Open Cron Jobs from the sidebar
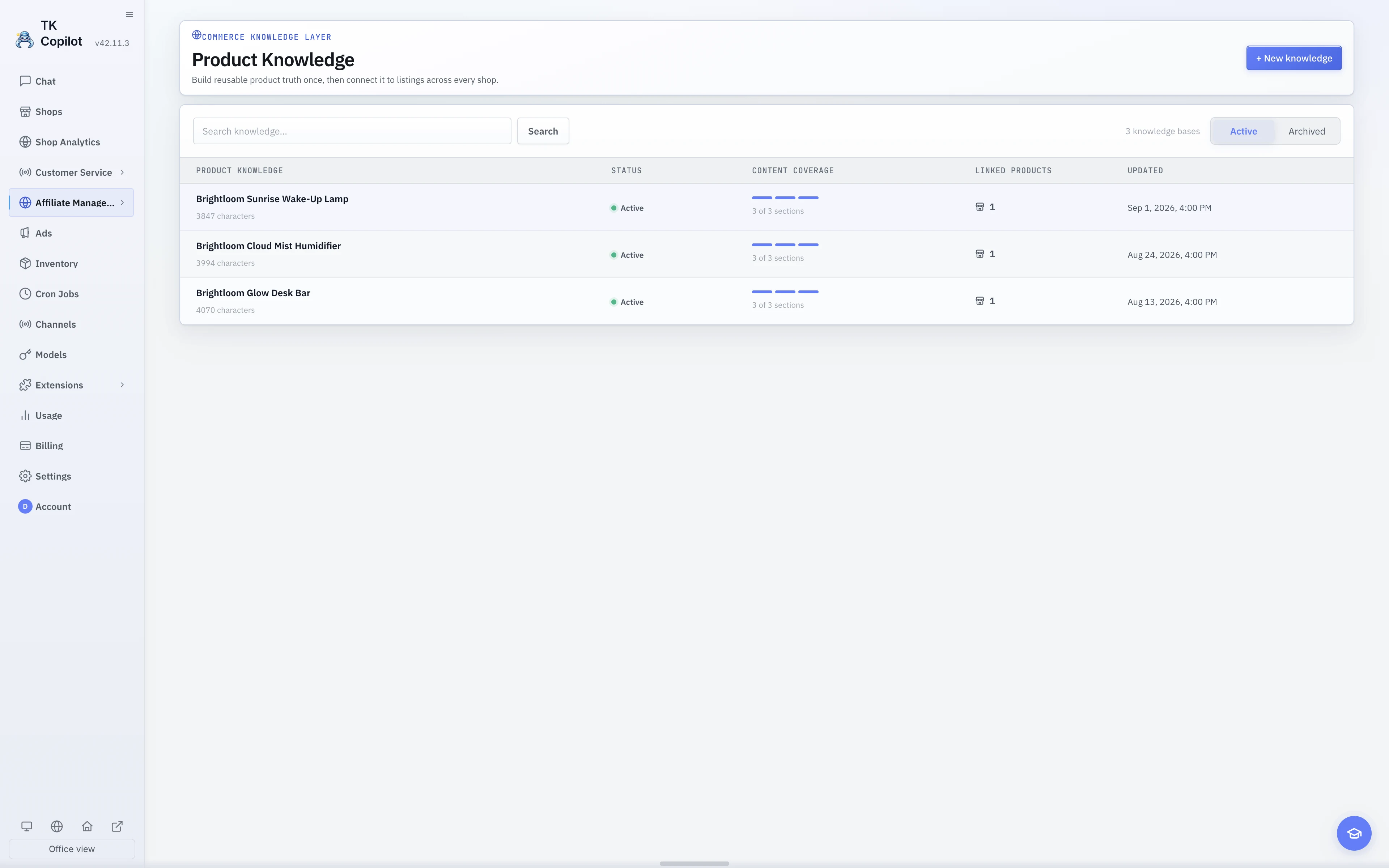1389x868 pixels. click(x=71, y=294)
